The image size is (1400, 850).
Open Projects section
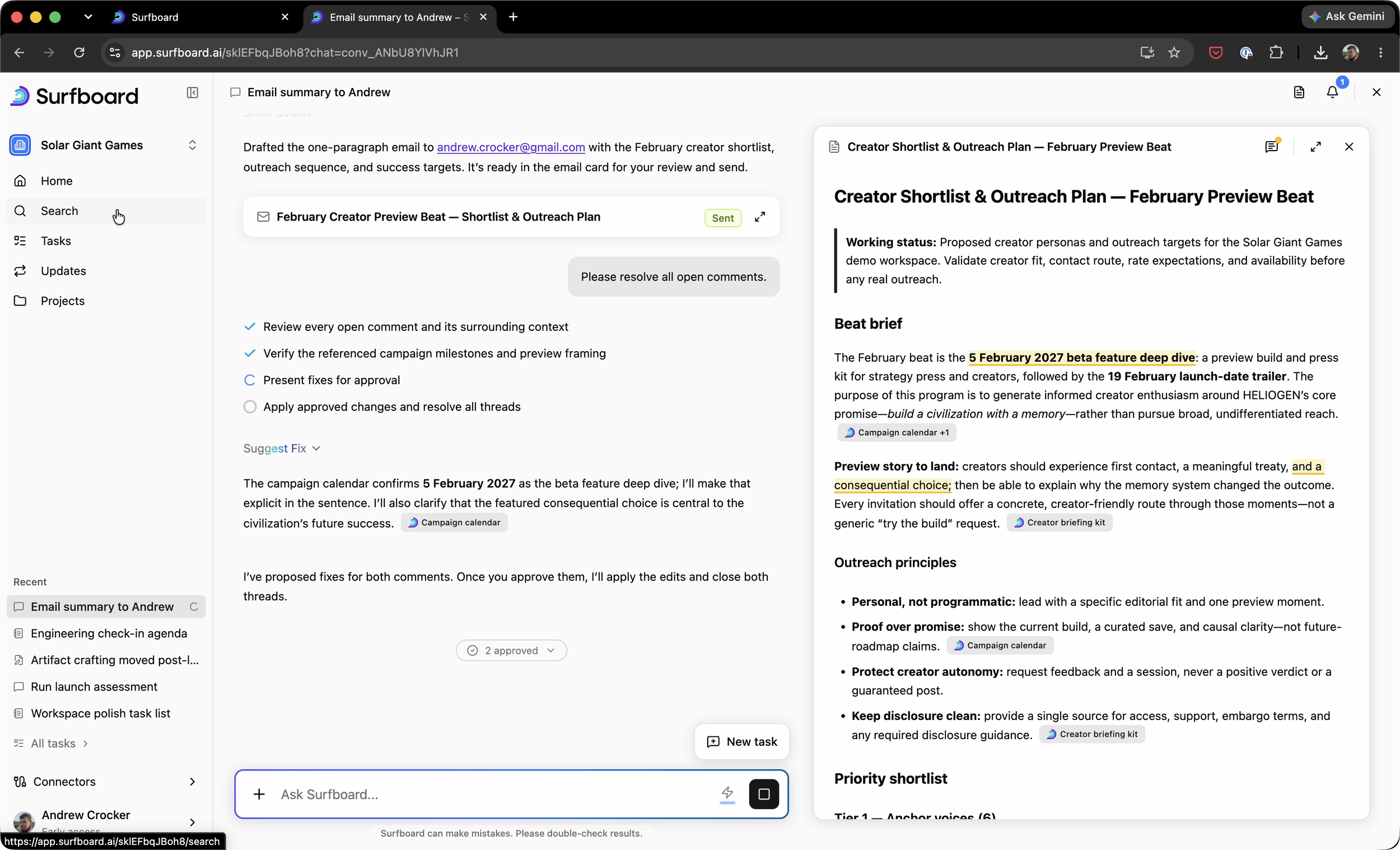tap(106, 301)
